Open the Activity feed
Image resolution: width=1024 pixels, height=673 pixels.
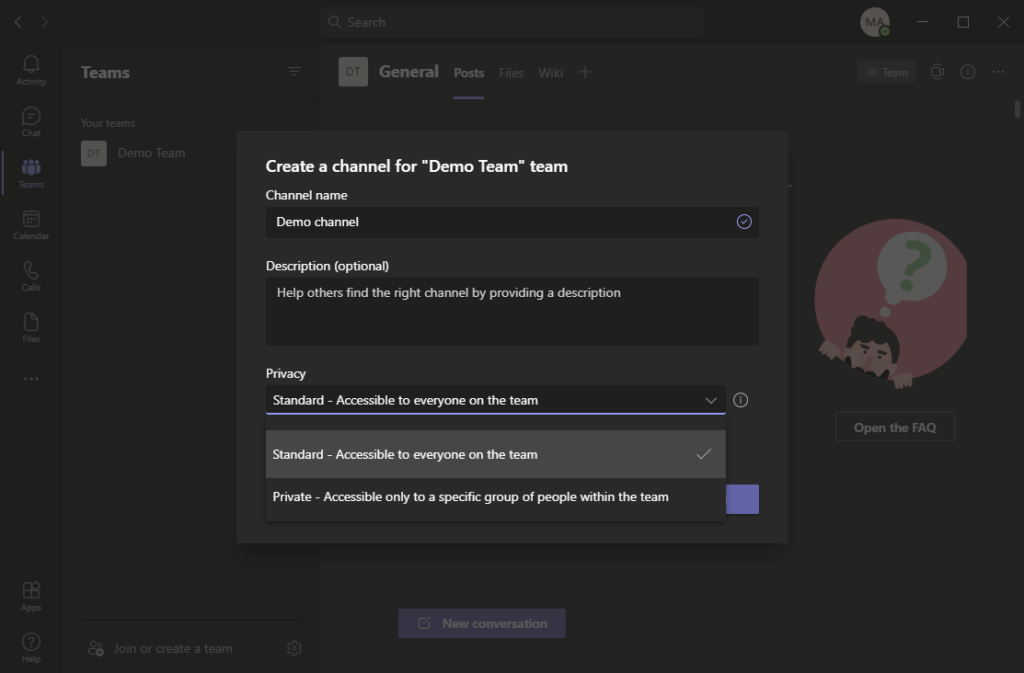tap(31, 70)
